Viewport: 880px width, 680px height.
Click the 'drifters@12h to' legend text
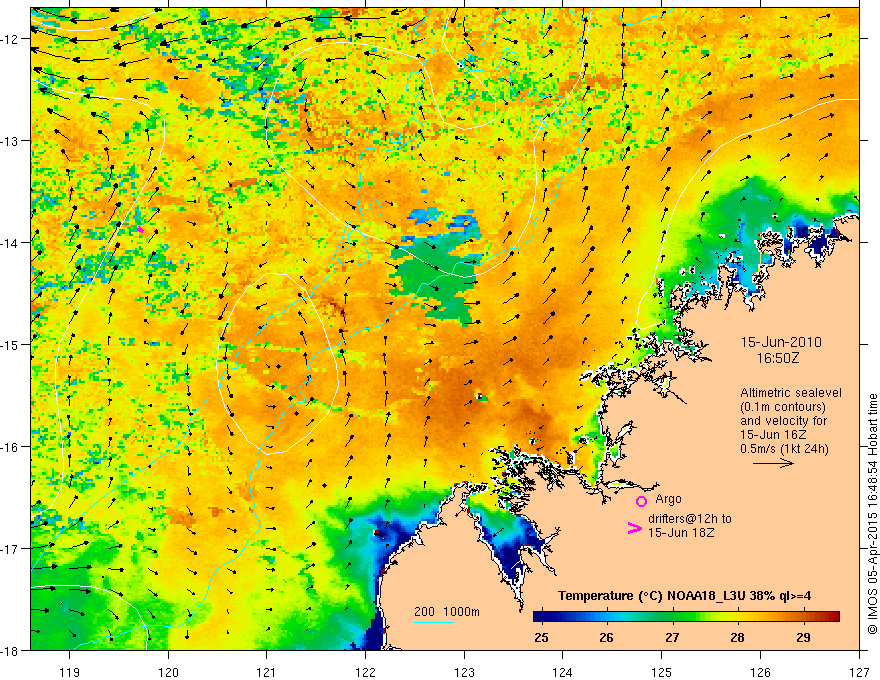coord(690,519)
